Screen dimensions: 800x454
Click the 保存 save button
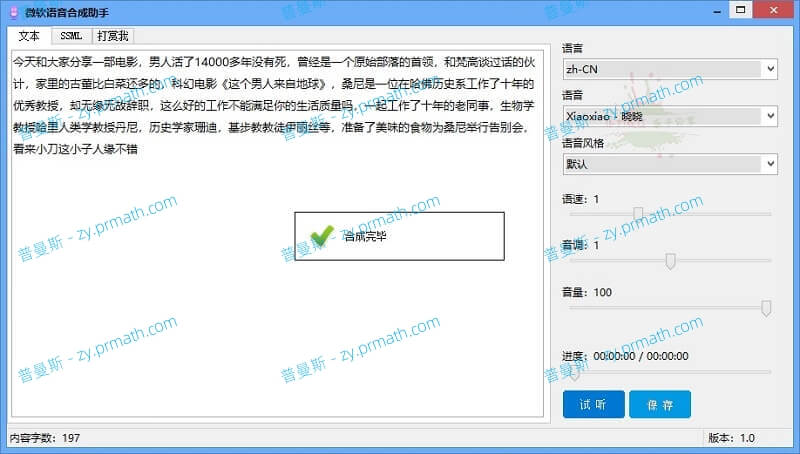pos(660,405)
